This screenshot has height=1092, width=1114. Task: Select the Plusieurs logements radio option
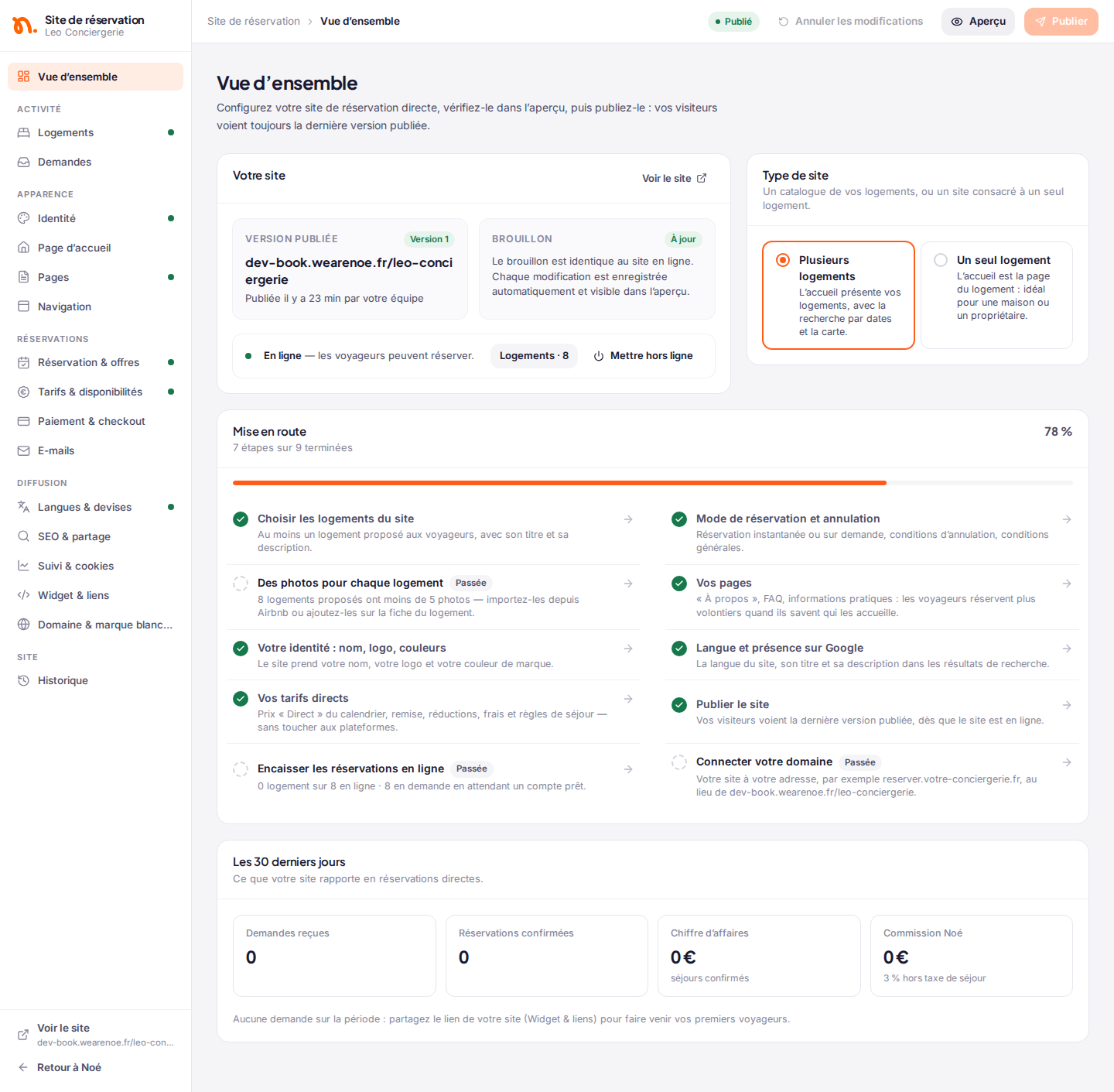(x=839, y=295)
